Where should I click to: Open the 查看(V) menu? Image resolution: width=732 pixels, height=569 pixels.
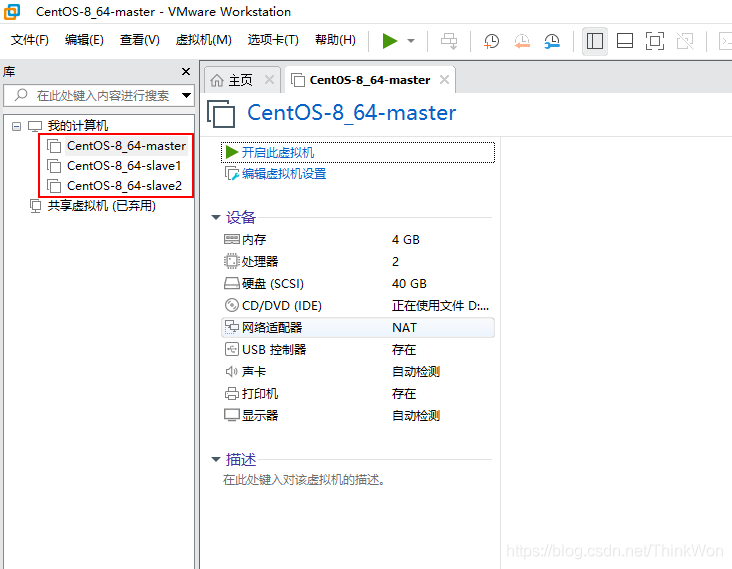pyautogui.click(x=140, y=40)
